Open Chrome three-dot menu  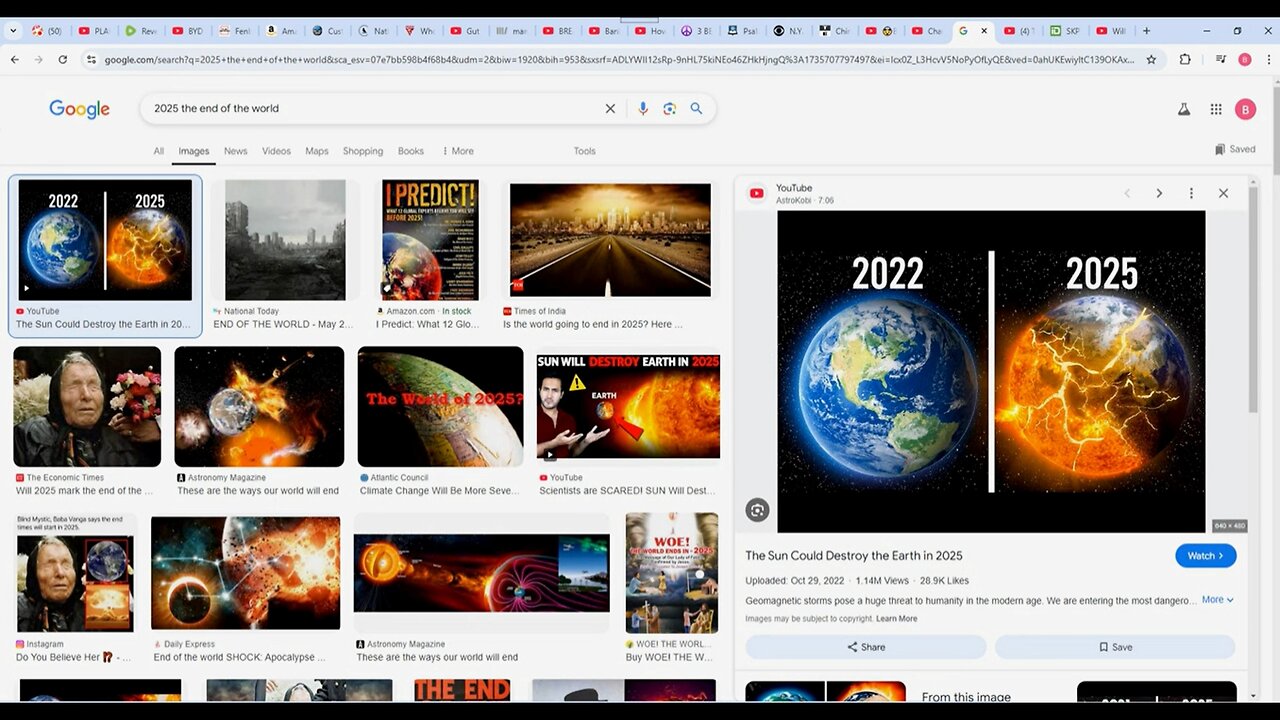[x=1268, y=60]
